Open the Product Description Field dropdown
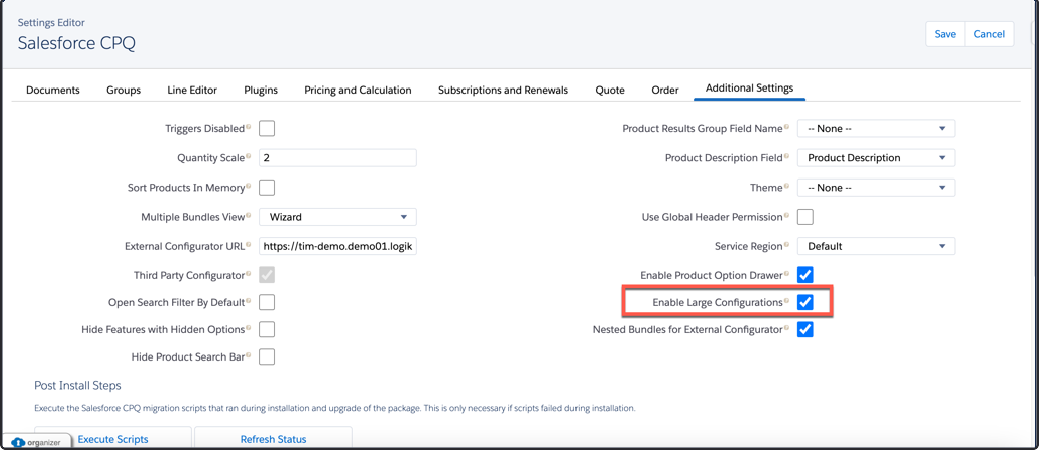1039x450 pixels. 876,158
